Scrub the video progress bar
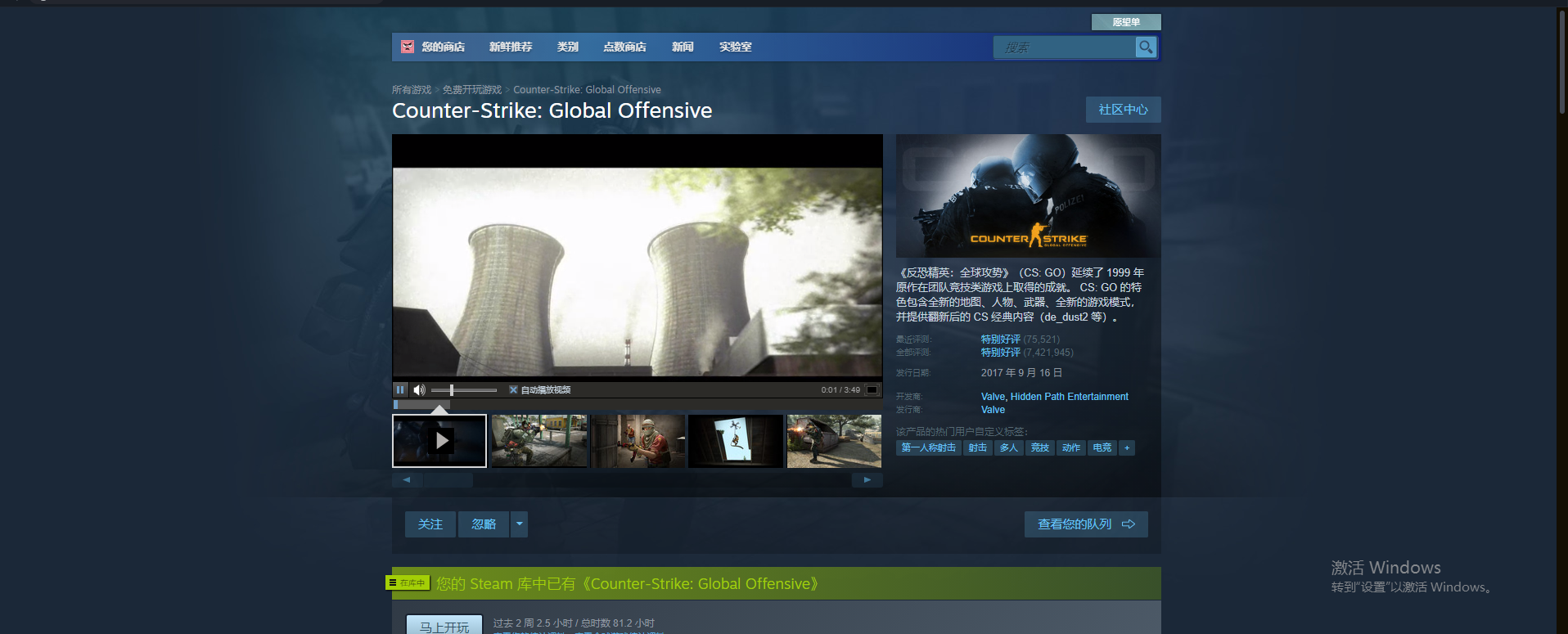 coord(638,404)
